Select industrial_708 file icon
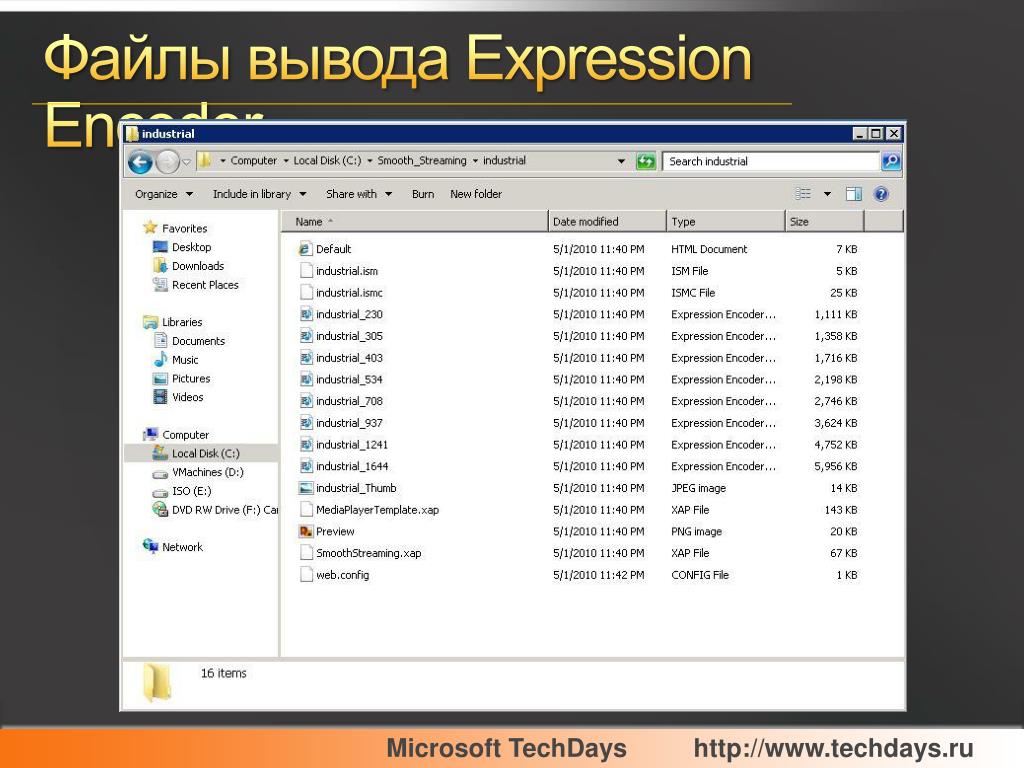Viewport: 1024px width, 768px height. tap(305, 401)
